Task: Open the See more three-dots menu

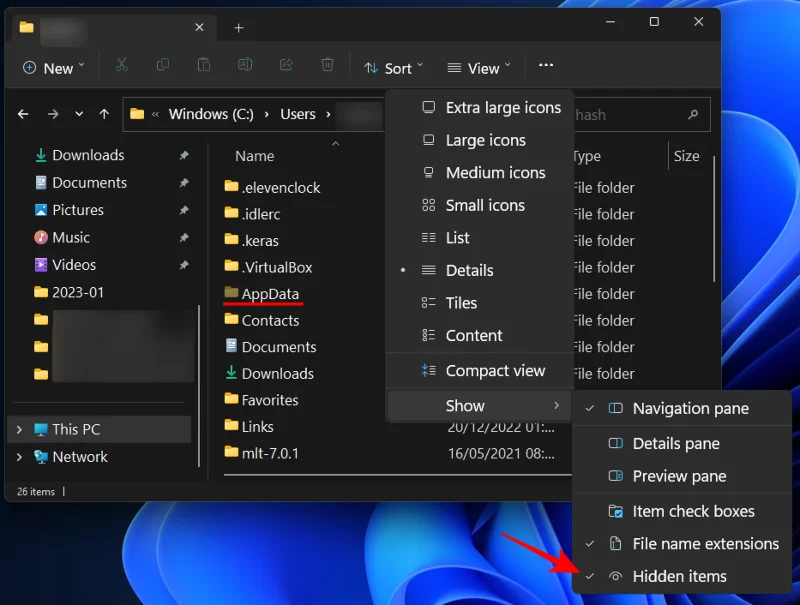Action: (546, 65)
